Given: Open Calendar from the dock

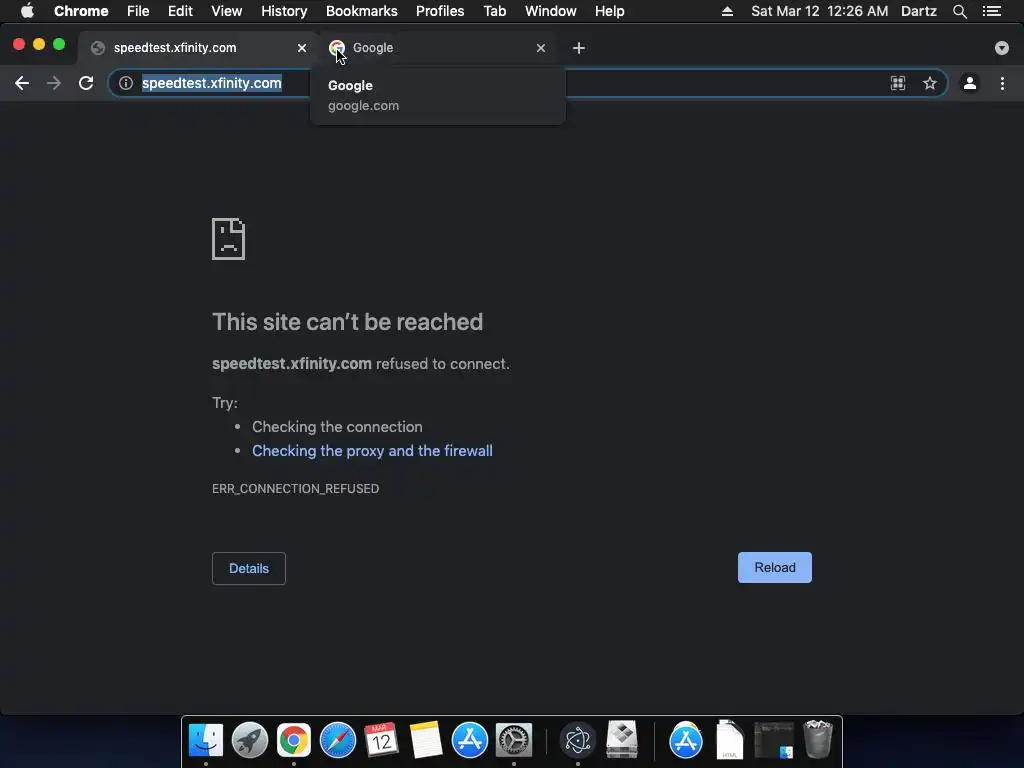Looking at the screenshot, I should click(x=381, y=741).
